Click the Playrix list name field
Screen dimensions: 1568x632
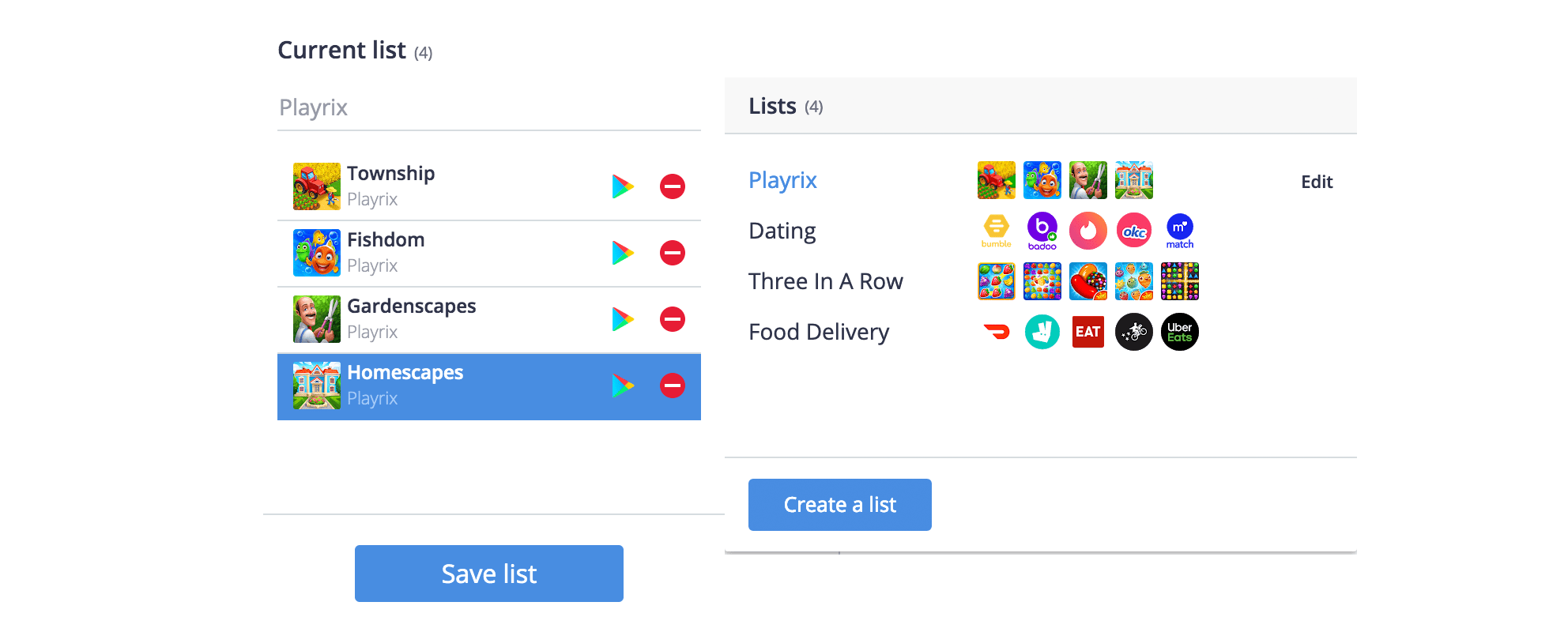click(x=489, y=107)
